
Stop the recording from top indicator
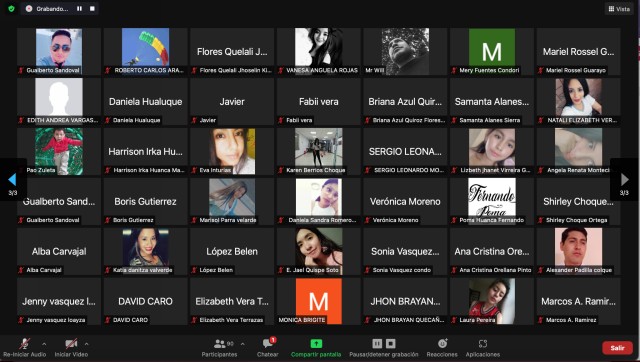click(x=92, y=9)
